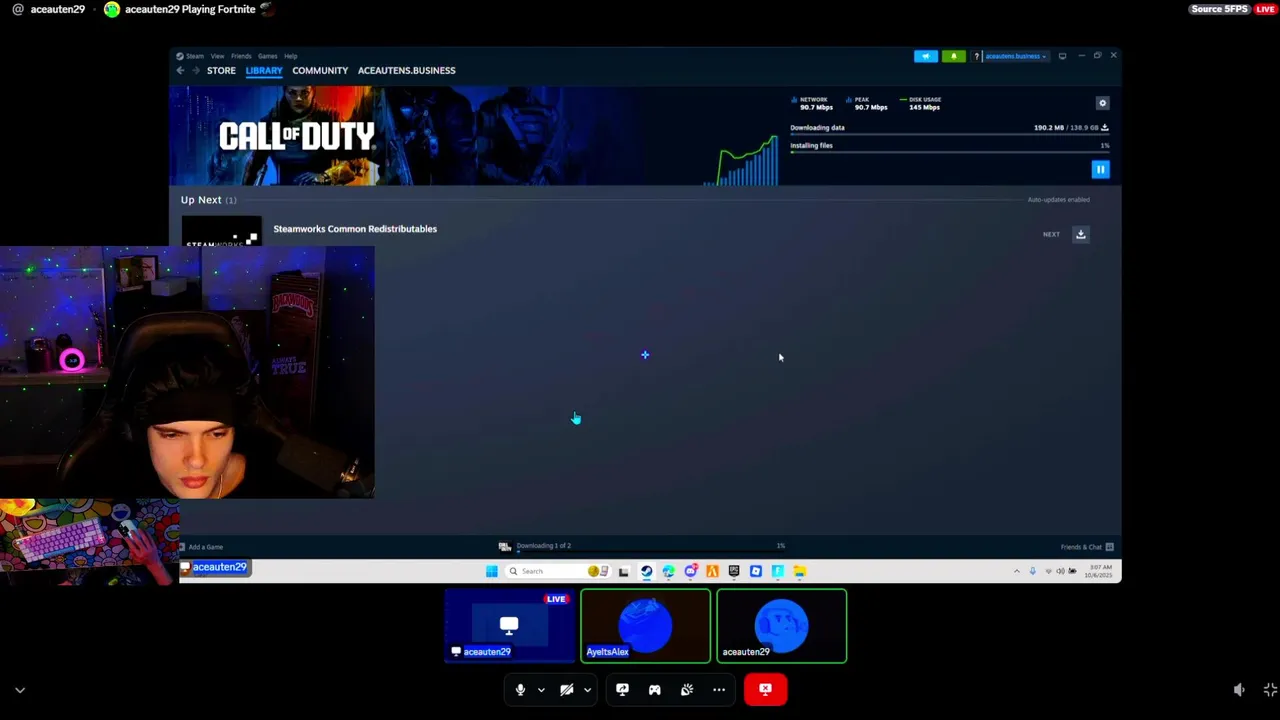Click the Up Next heading

[201, 200]
